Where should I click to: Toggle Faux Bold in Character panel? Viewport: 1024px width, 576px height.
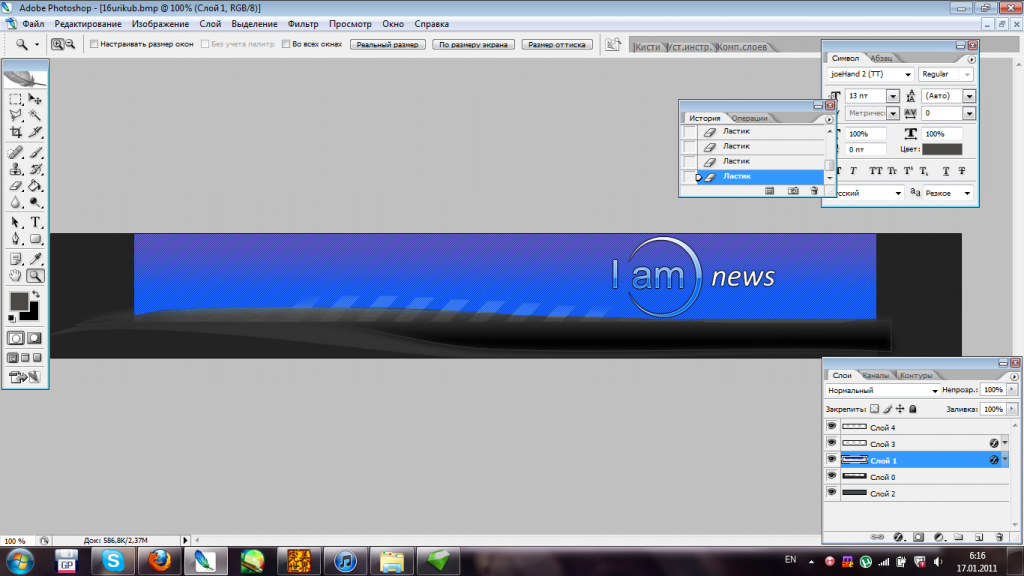839,171
